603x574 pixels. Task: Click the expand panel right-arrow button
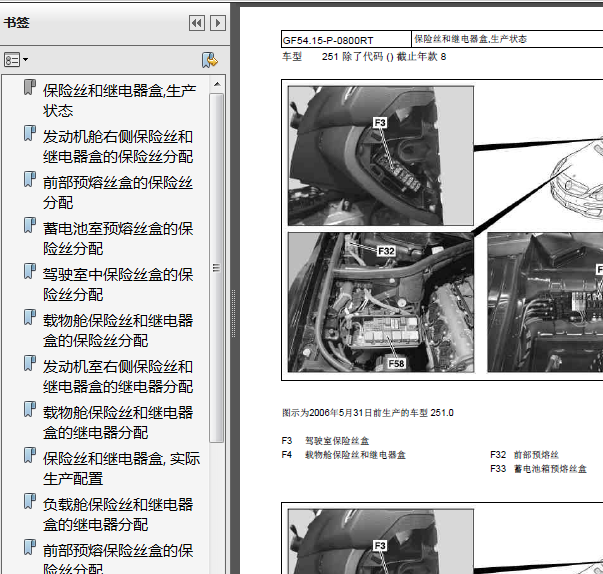coord(218,23)
